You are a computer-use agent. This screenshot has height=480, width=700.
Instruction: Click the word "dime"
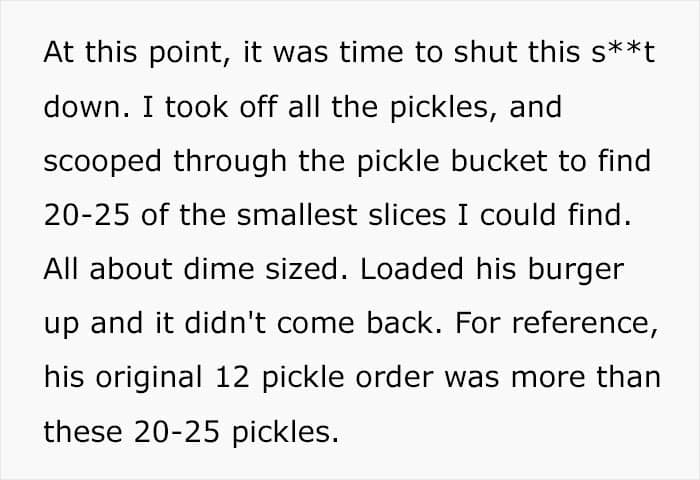point(218,269)
